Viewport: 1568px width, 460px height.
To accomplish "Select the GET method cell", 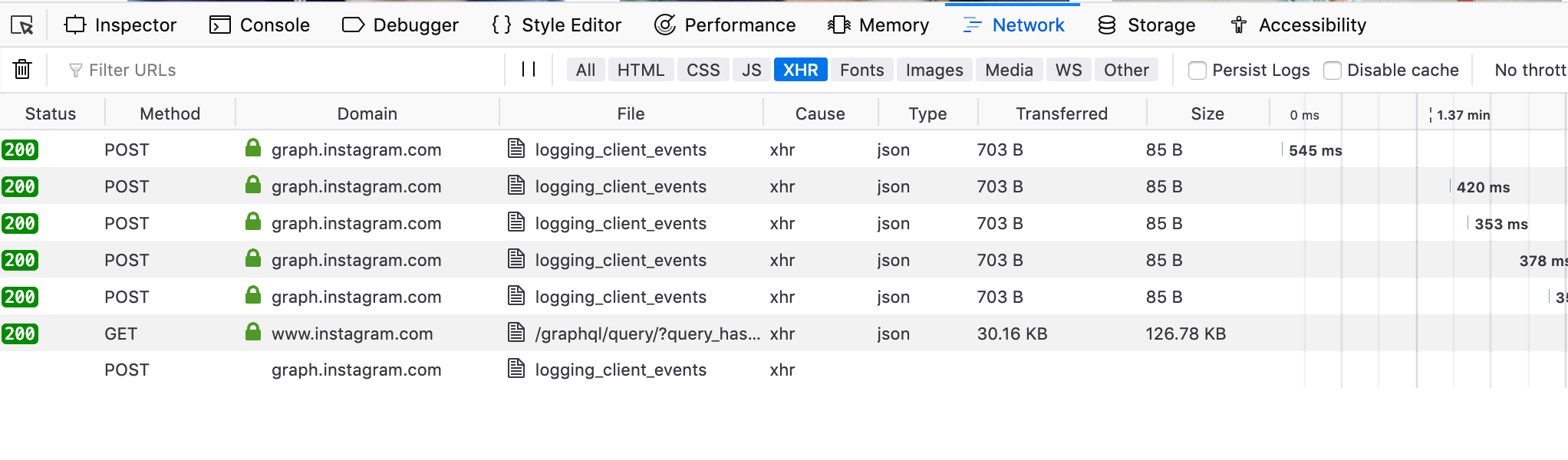I will 120,333.
